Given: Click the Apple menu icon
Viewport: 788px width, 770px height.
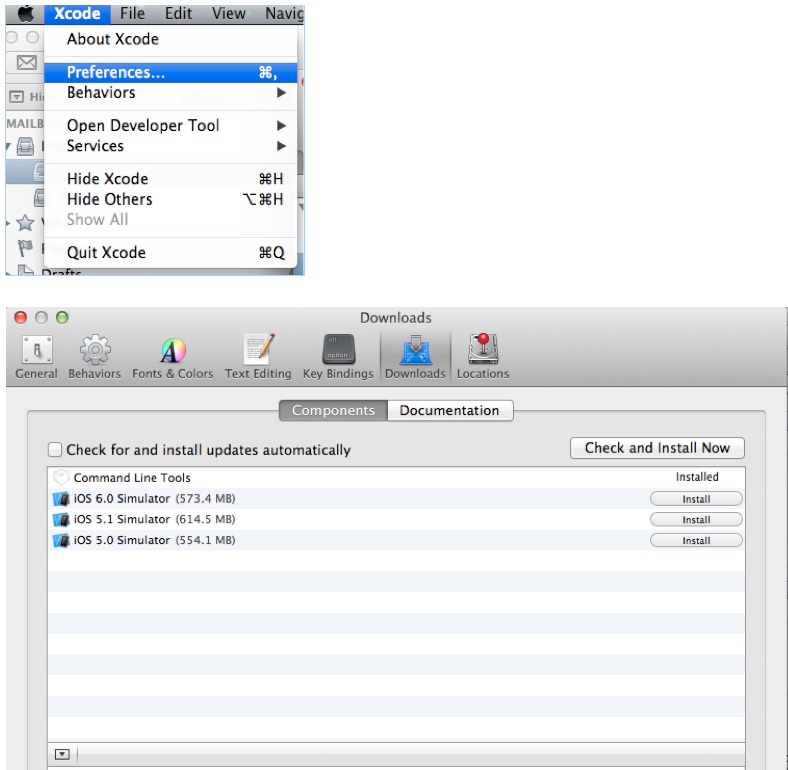Looking at the screenshot, I should point(25,13).
